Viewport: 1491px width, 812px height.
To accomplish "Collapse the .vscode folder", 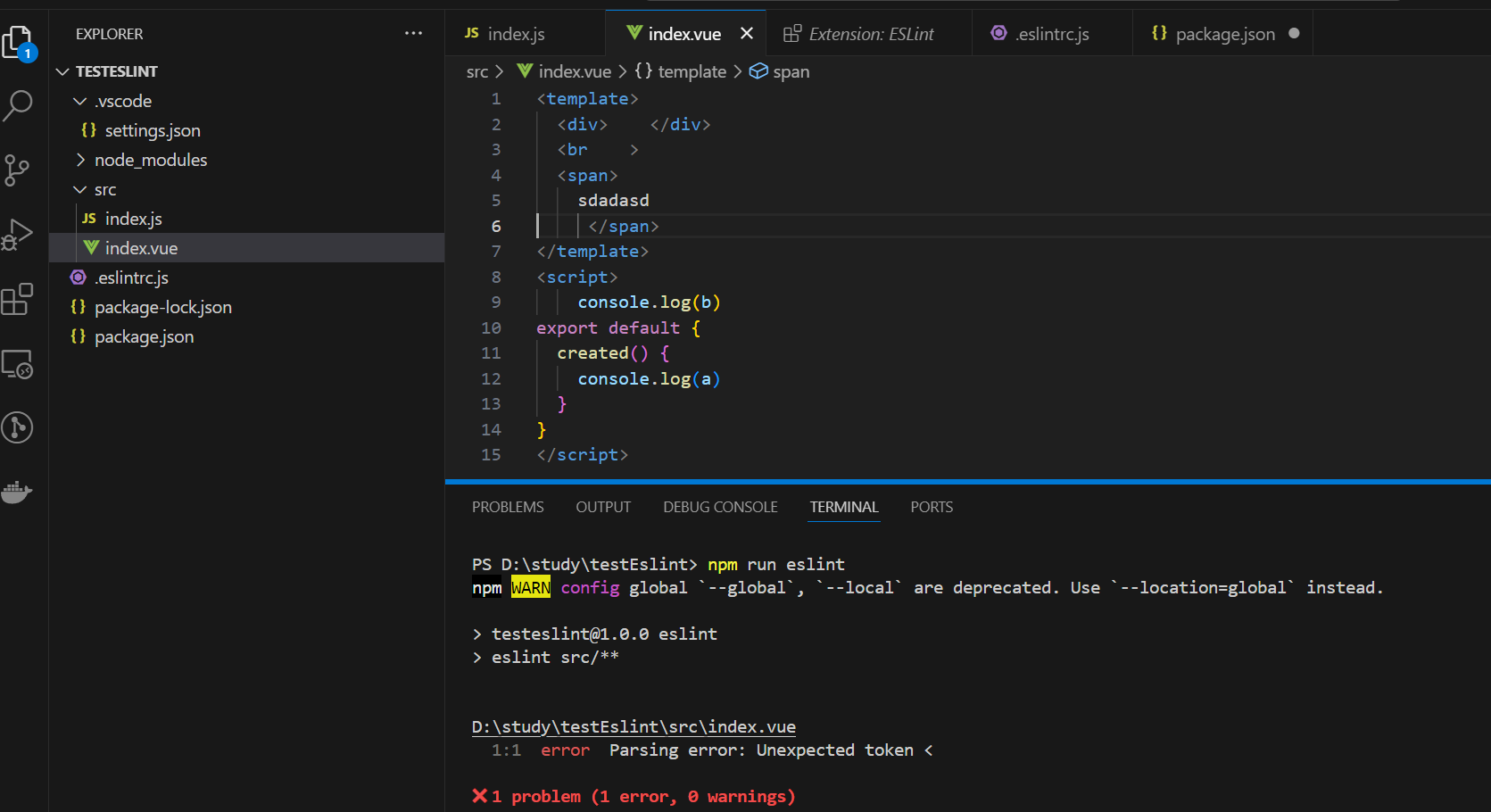I will tap(80, 101).
